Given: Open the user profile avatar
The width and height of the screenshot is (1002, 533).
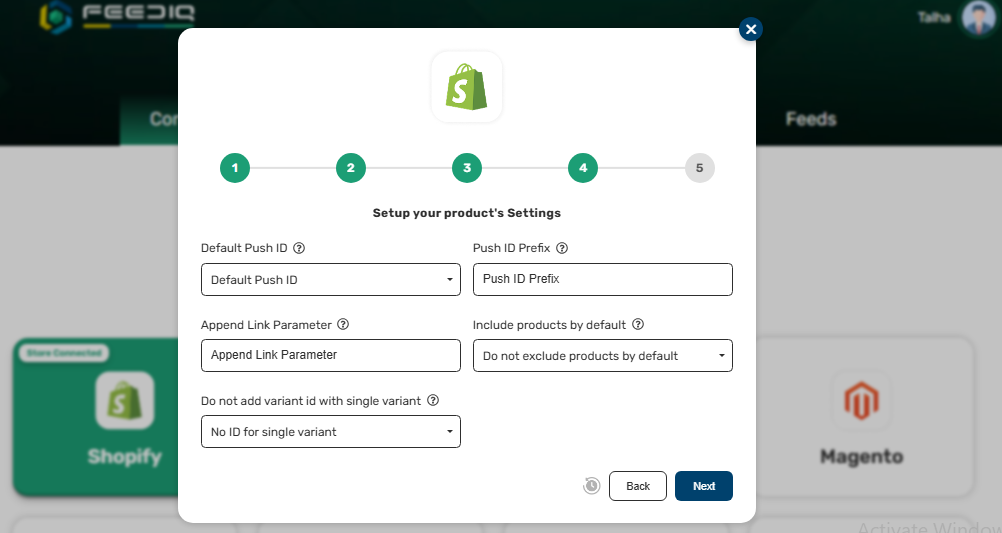Looking at the screenshot, I should (x=978, y=18).
